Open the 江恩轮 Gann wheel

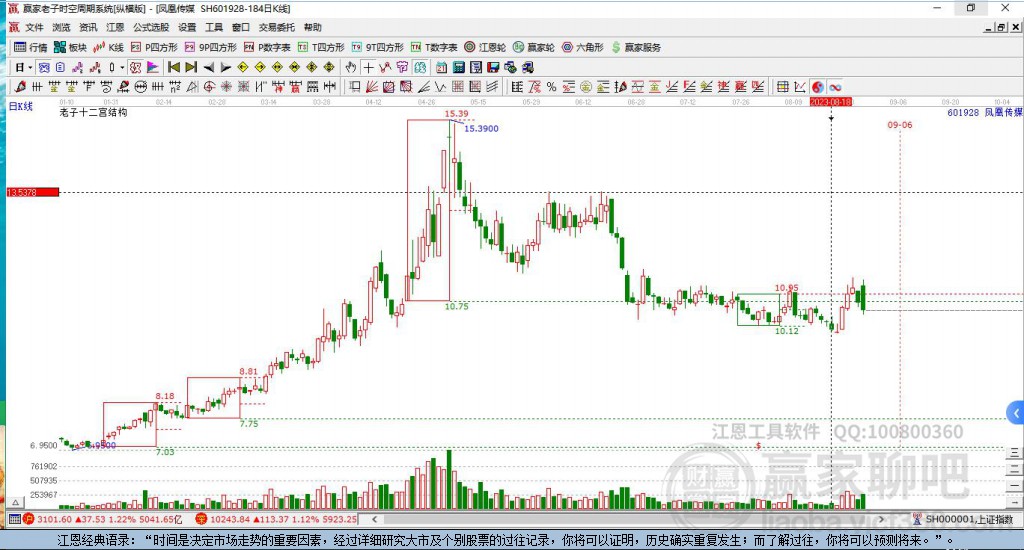coord(485,47)
